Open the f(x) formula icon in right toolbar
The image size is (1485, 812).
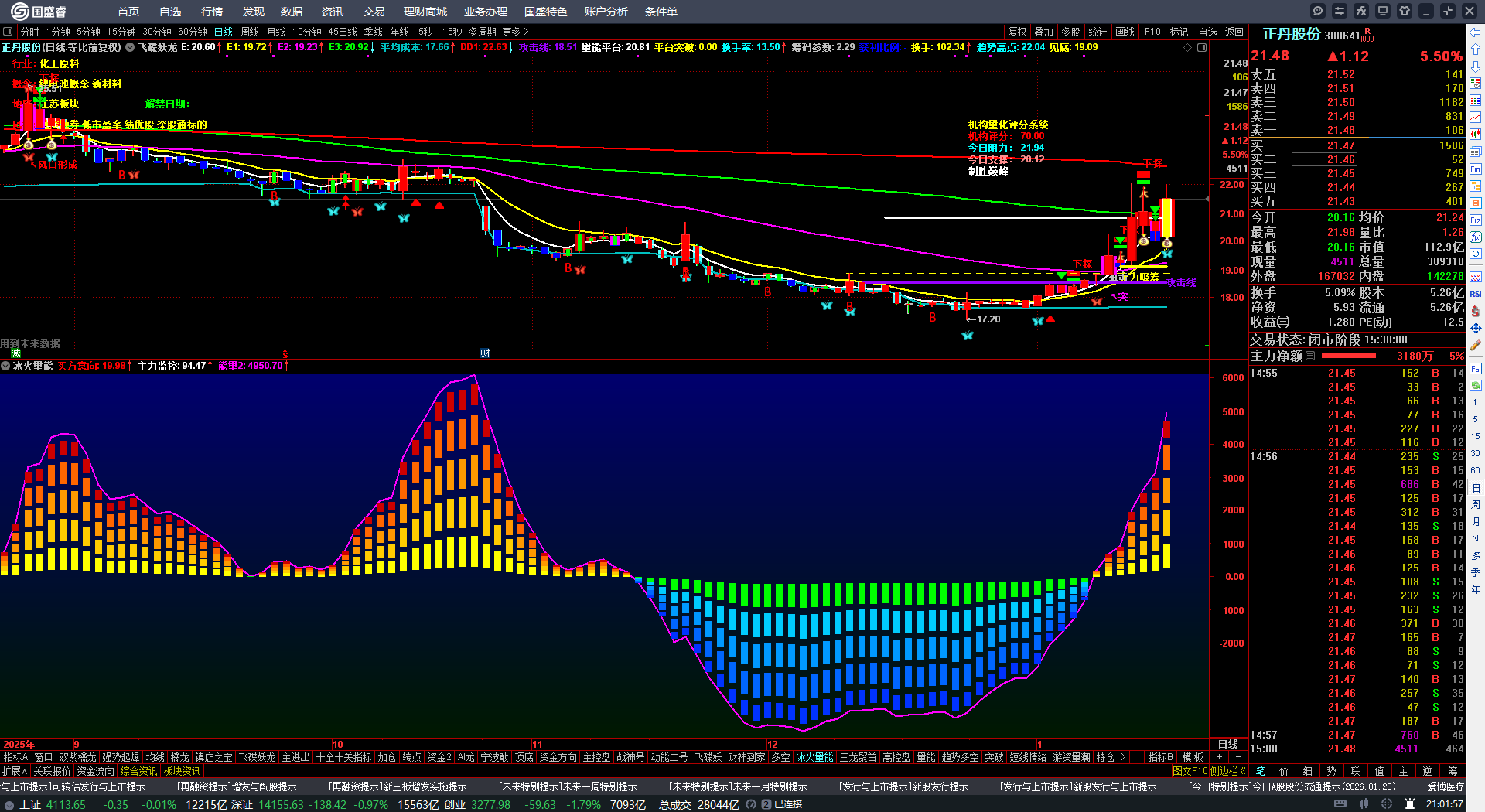tap(1476, 237)
